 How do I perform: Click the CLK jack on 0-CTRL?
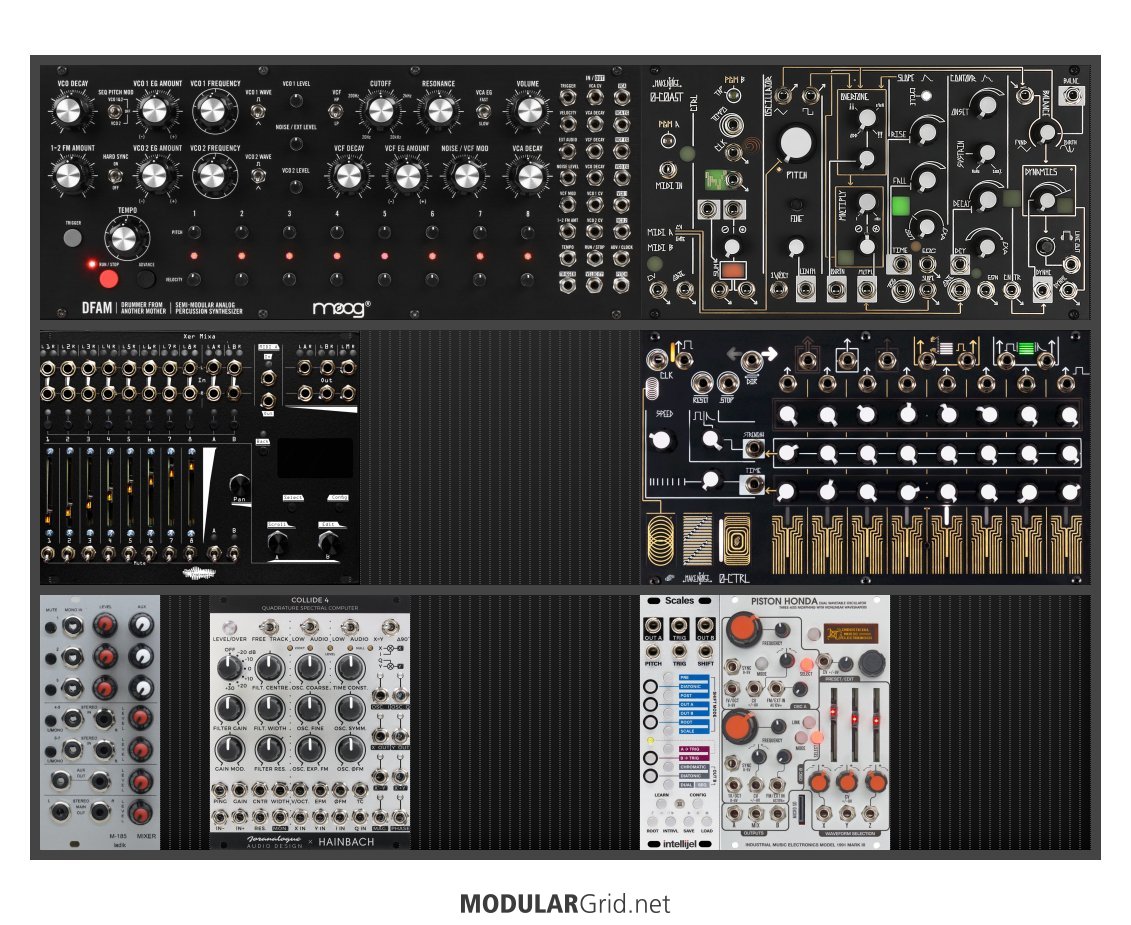coord(656,359)
